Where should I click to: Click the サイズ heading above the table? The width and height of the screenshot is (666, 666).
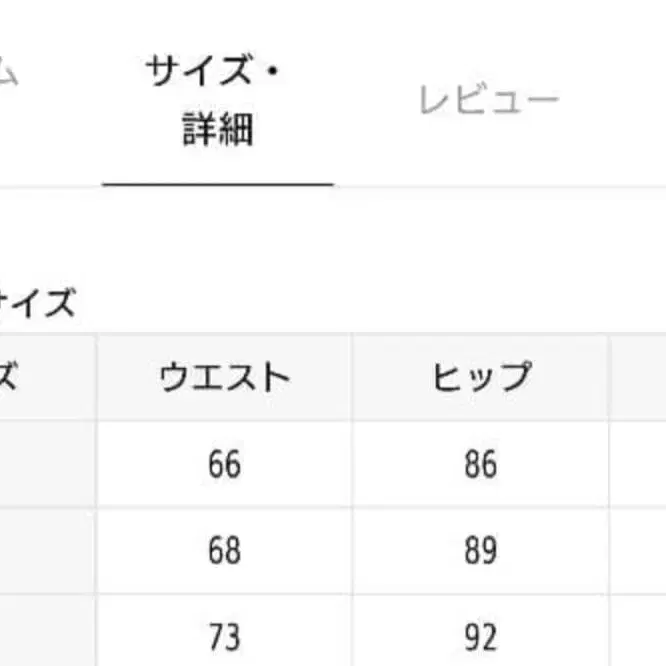pos(38,302)
